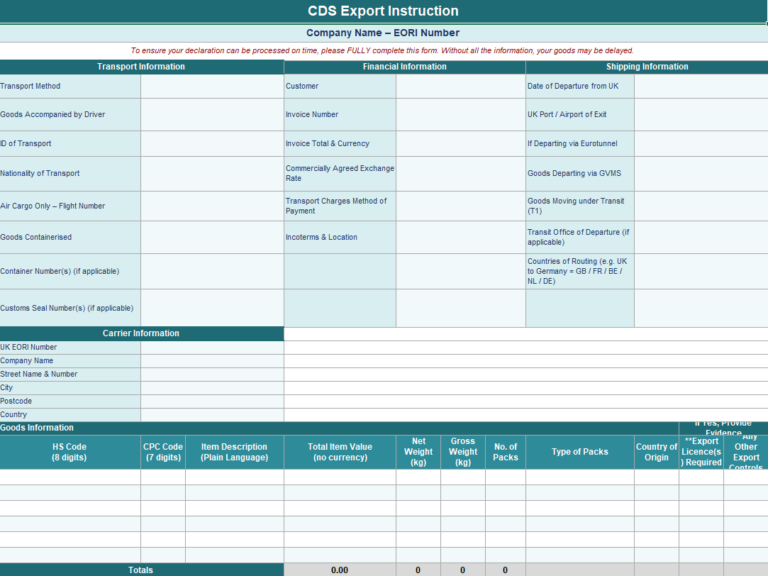Screen dimensions: 768x576
Task: Click the Goods Moving under Transit (T1) value cell
Action: pos(701,206)
